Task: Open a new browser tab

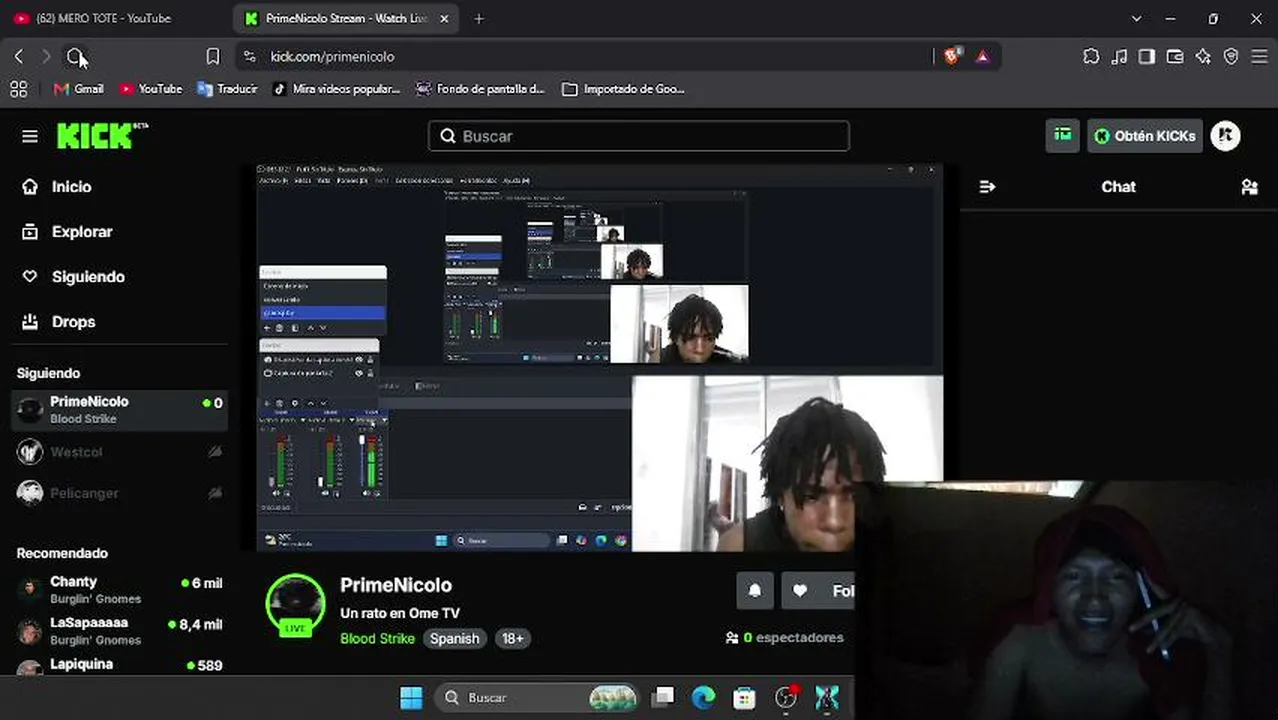Action: point(479,18)
